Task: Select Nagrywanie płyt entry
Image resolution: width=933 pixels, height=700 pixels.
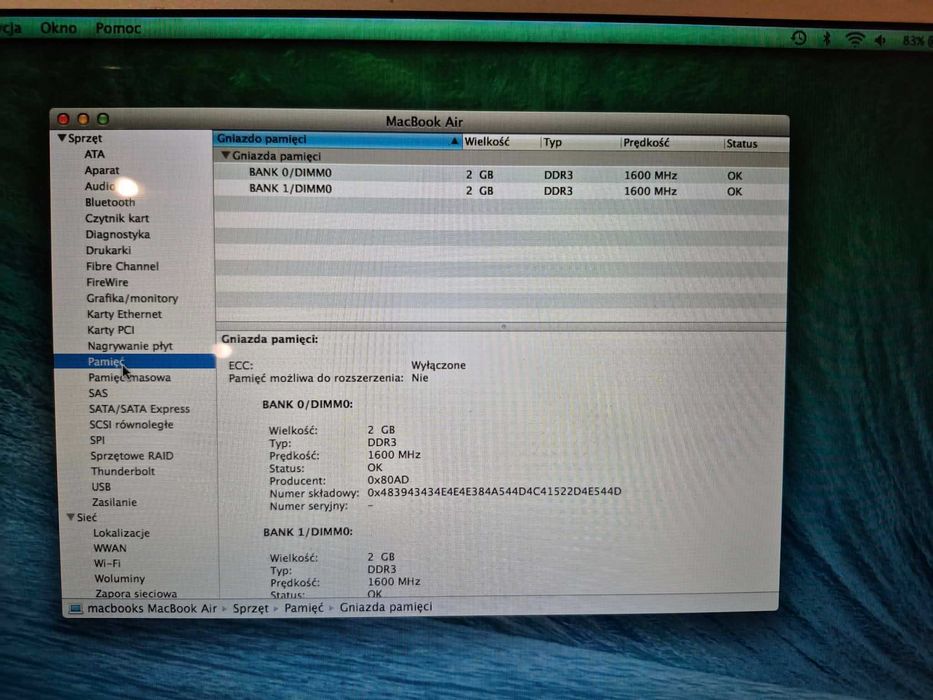Action: [130, 346]
